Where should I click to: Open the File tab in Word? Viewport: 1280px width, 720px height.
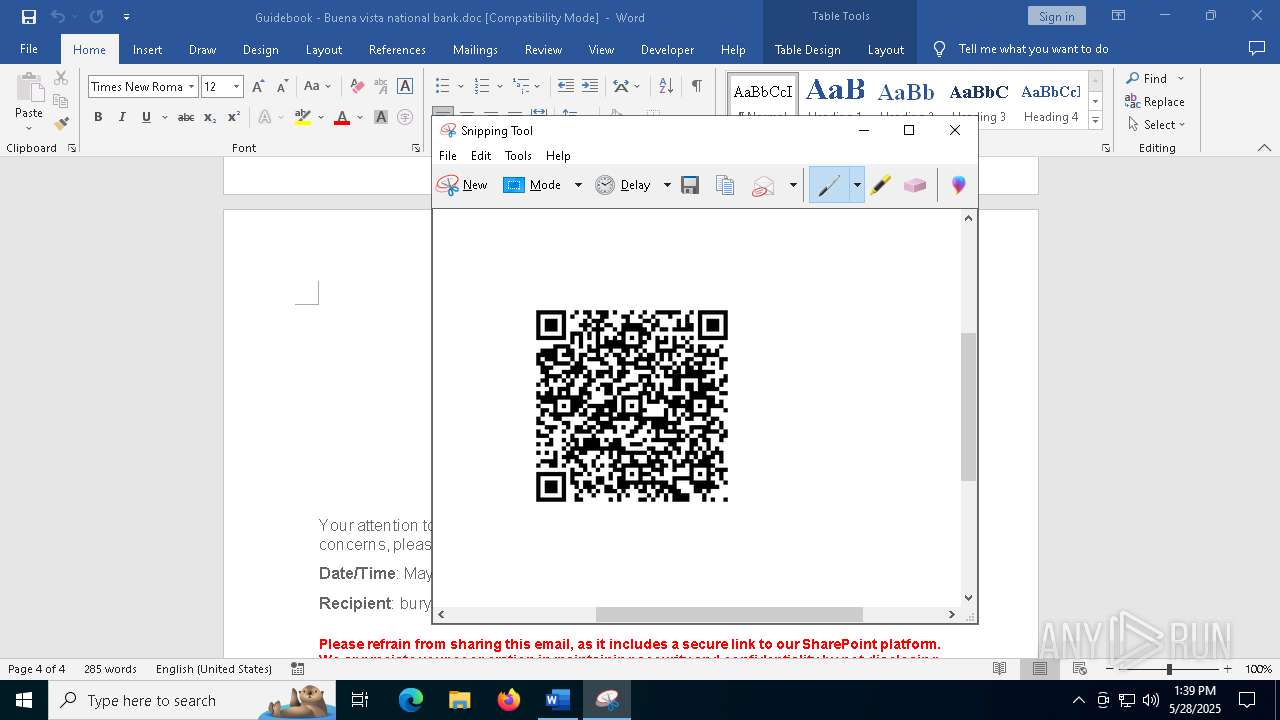point(29,49)
